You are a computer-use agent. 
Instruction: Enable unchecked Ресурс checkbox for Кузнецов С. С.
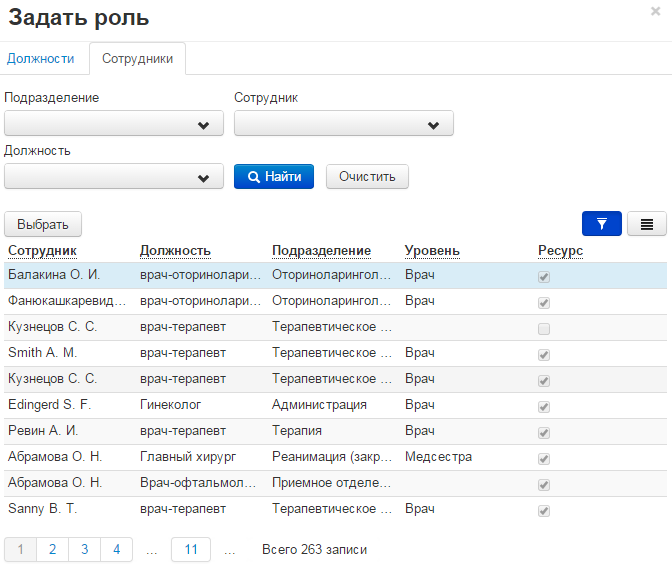point(544,329)
